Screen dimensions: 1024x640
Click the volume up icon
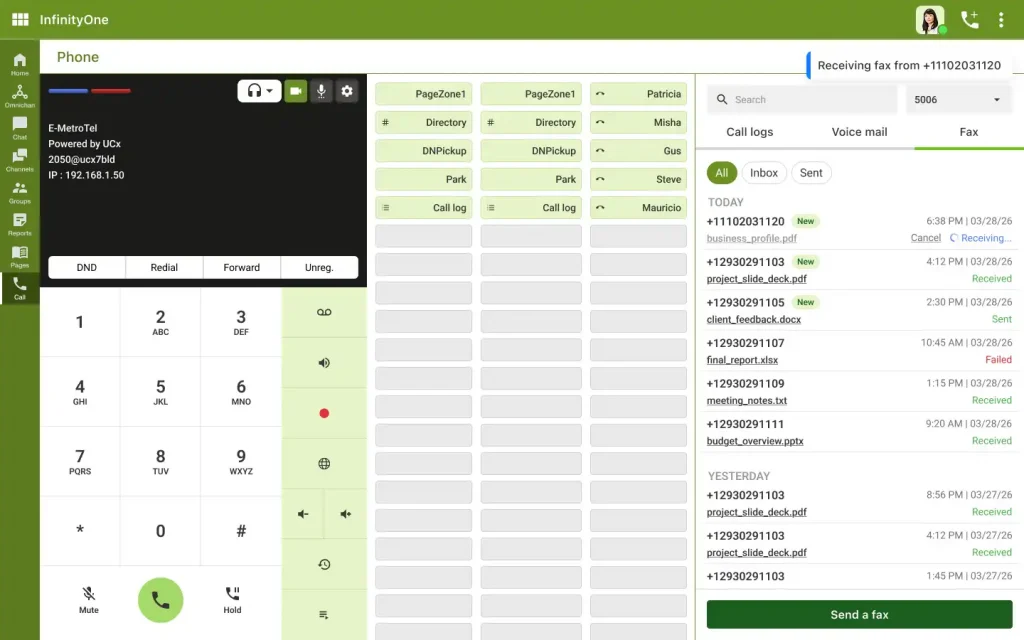point(345,514)
